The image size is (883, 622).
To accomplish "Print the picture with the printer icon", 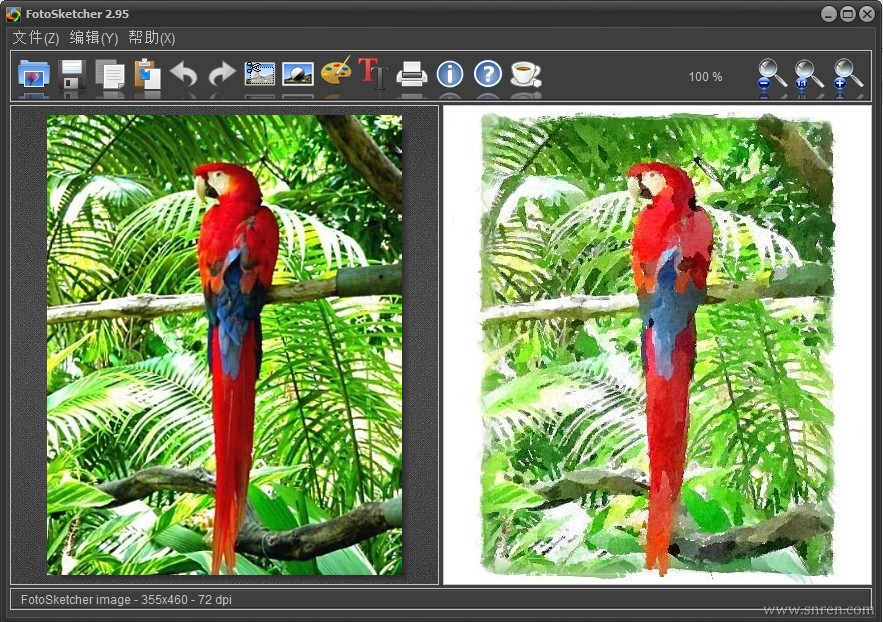I will (x=412, y=74).
